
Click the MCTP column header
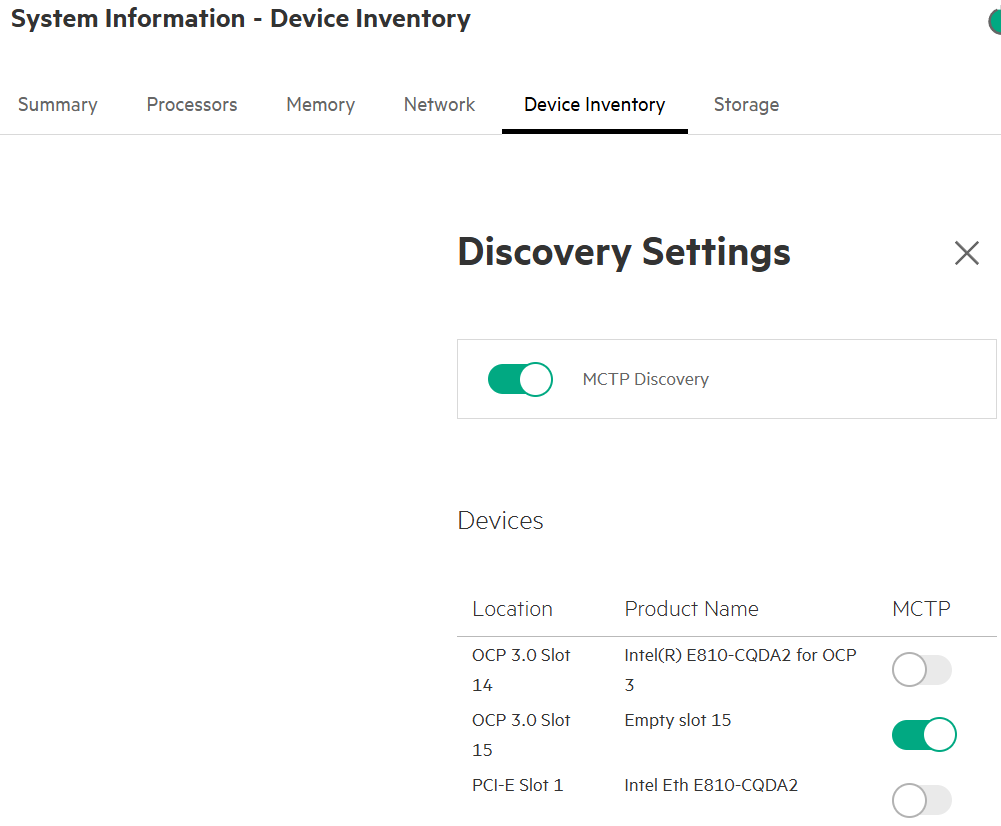pos(920,608)
